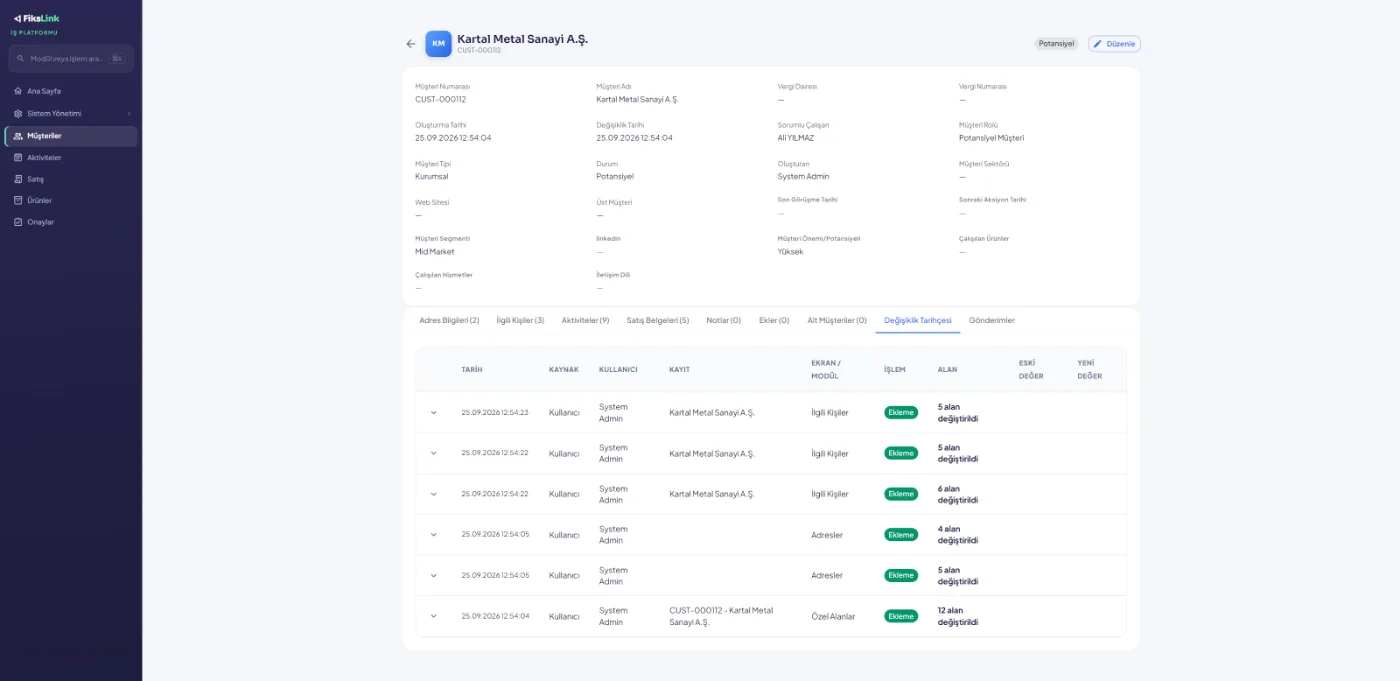Open Müşteriler in the sidebar
Screen dimensions: 1400x681
coord(71,136)
